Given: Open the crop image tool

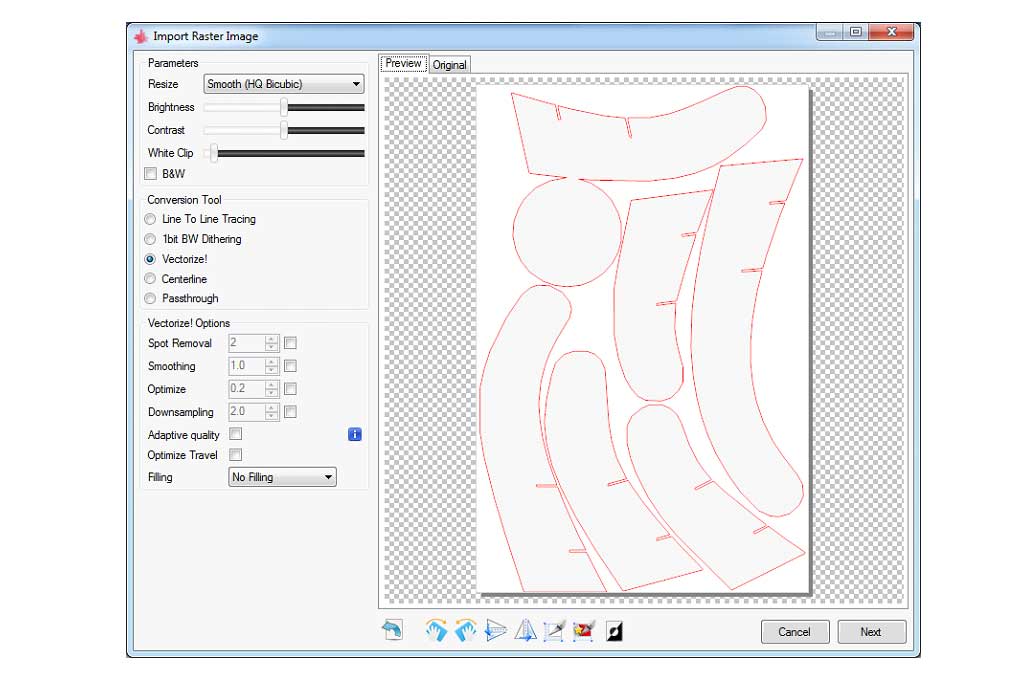Looking at the screenshot, I should 552,630.
